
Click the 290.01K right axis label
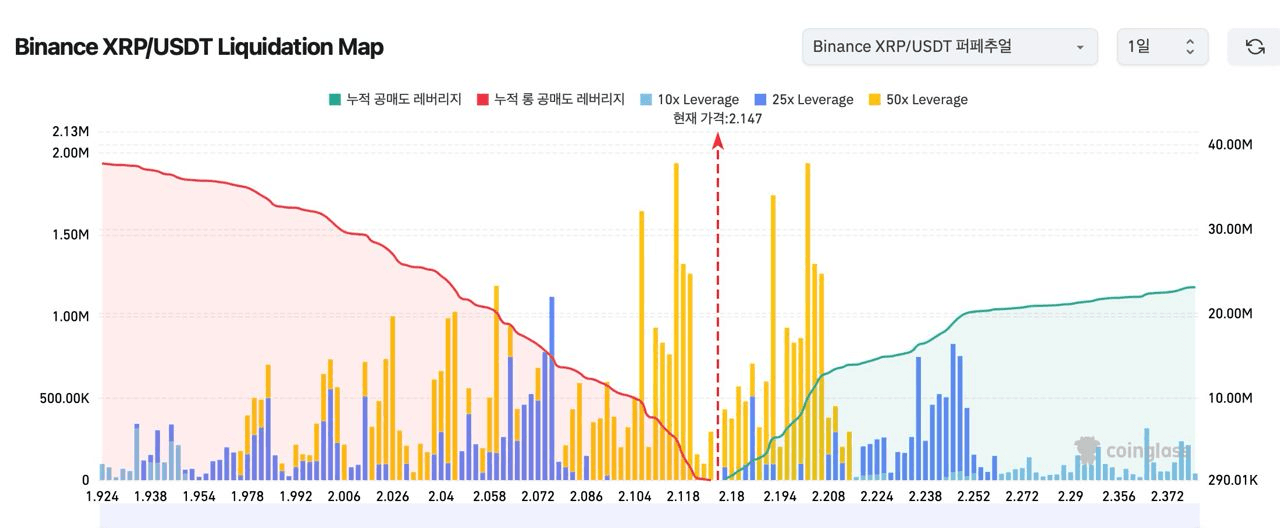1232,480
